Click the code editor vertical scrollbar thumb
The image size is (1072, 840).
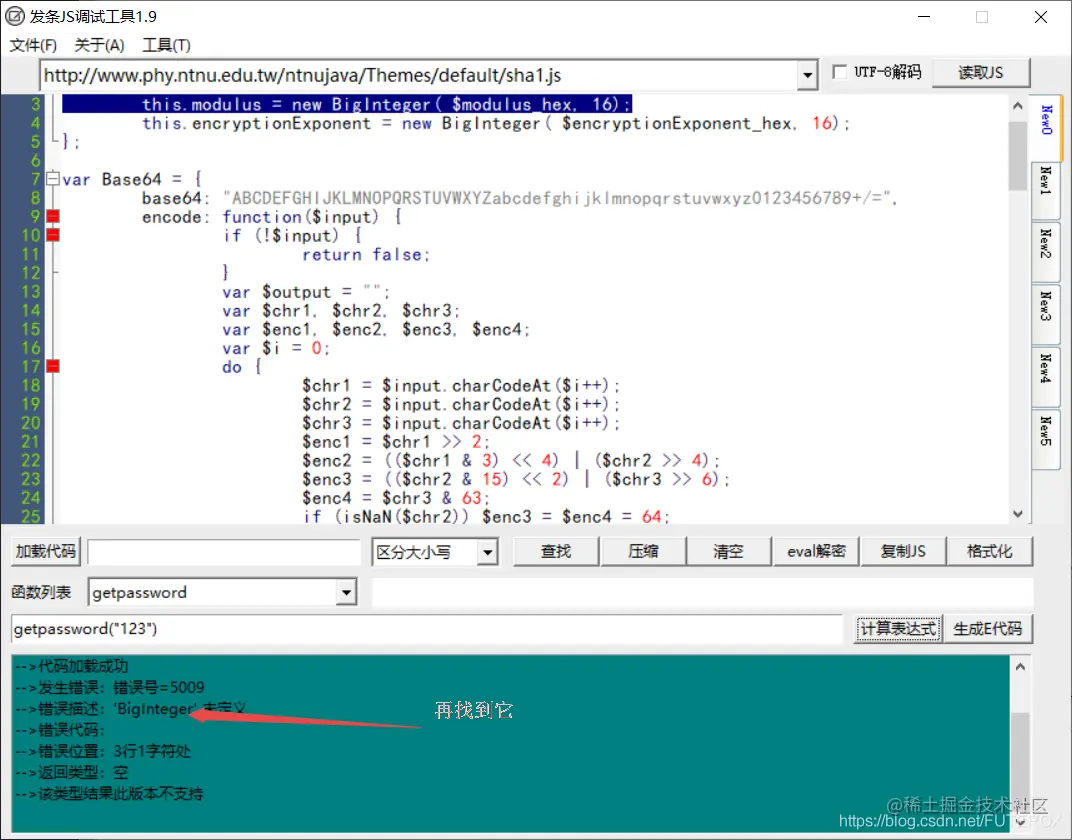tap(1017, 155)
